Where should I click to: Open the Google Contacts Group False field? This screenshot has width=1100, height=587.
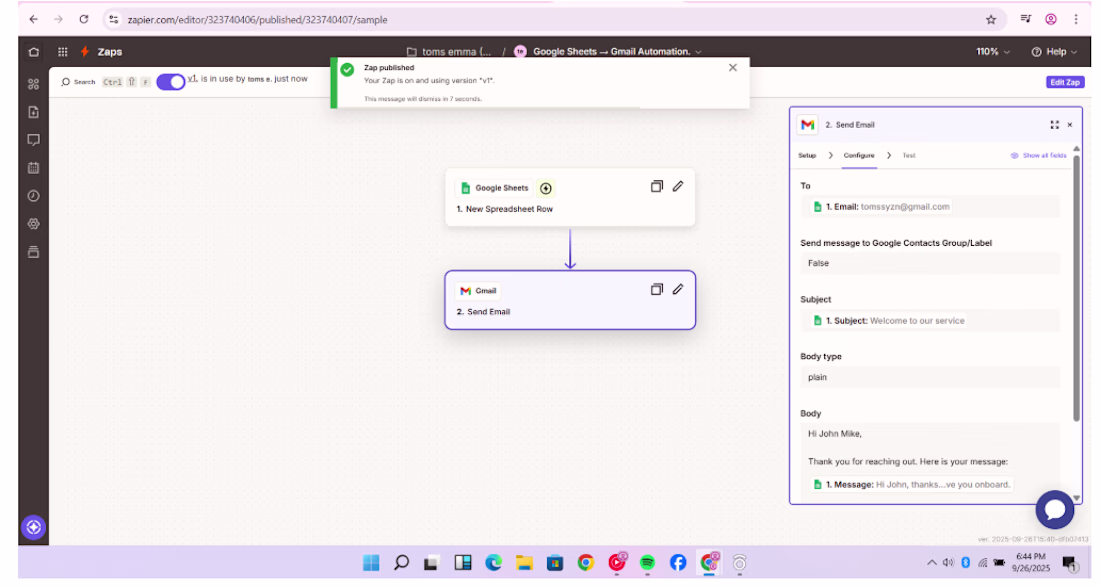930,264
